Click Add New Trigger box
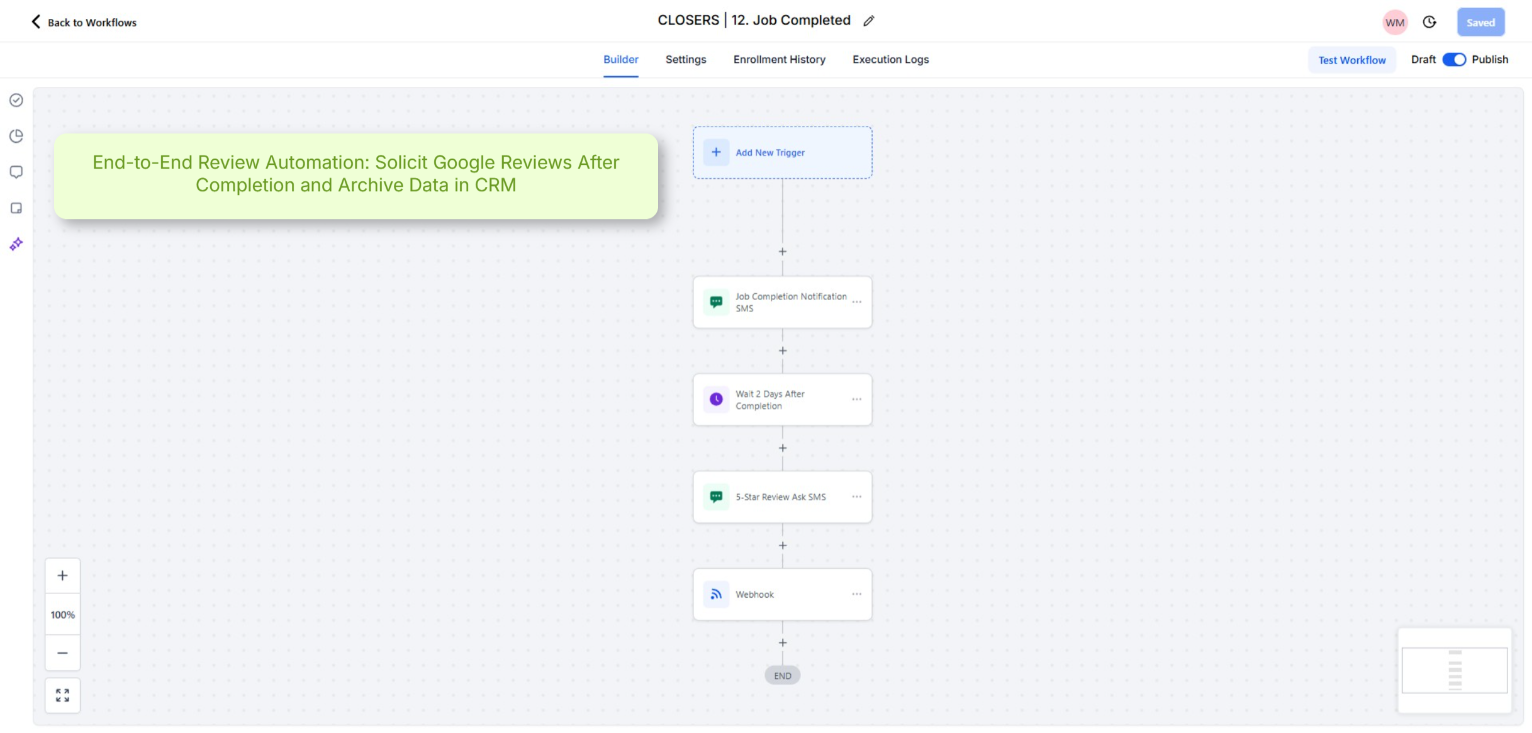Image resolution: width=1532 pixels, height=733 pixels. (x=782, y=153)
